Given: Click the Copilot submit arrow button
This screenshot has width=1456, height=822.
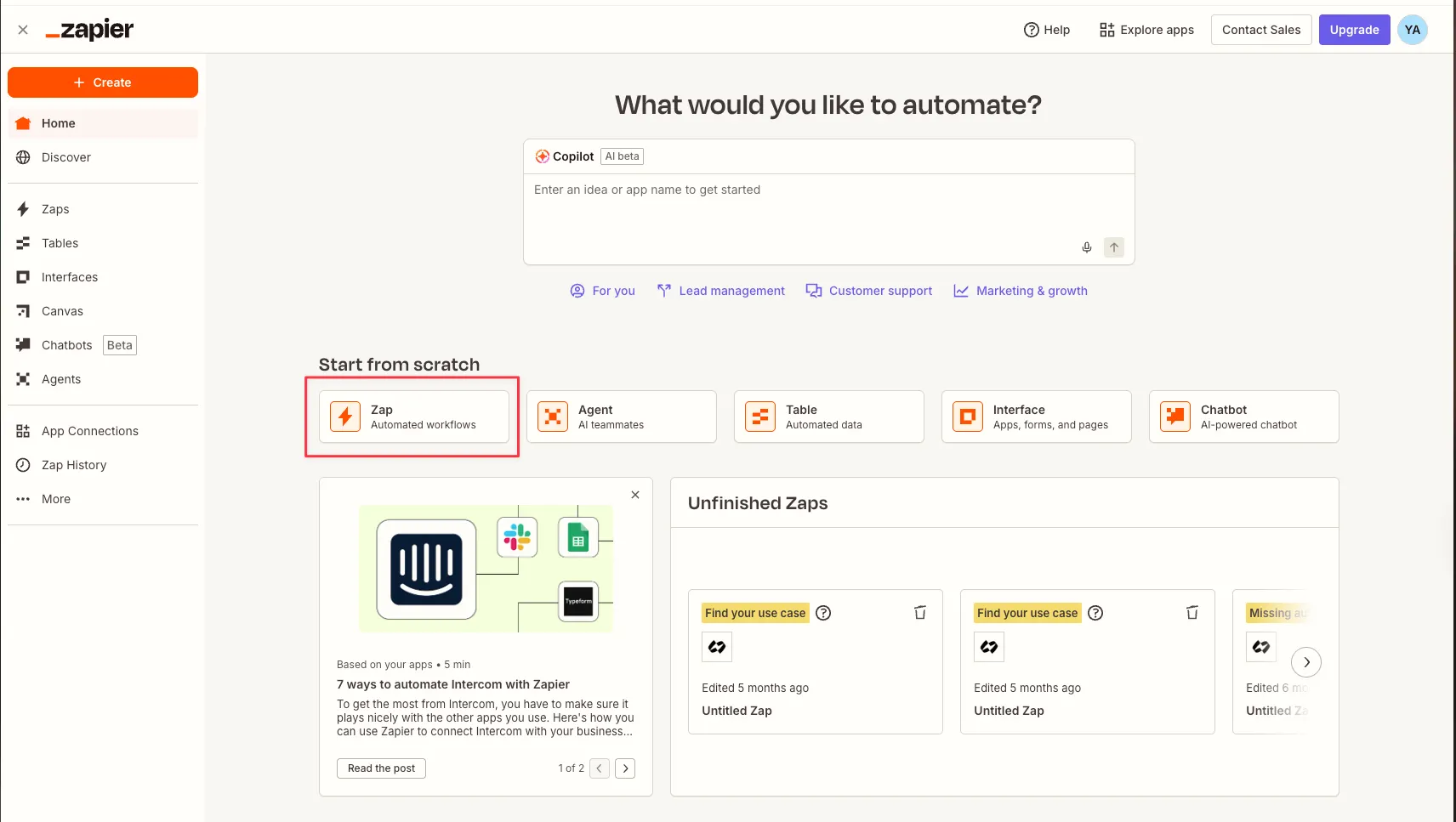Looking at the screenshot, I should point(1114,247).
